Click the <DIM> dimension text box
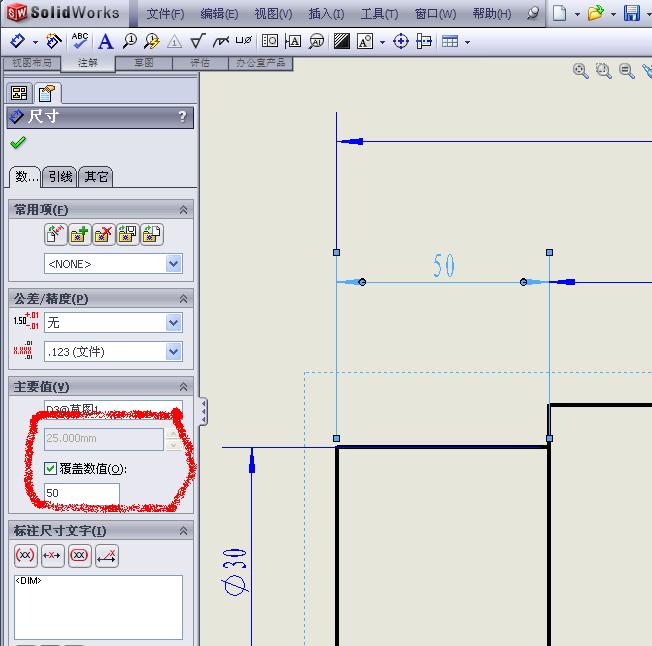The height and width of the screenshot is (646, 652). 98,607
